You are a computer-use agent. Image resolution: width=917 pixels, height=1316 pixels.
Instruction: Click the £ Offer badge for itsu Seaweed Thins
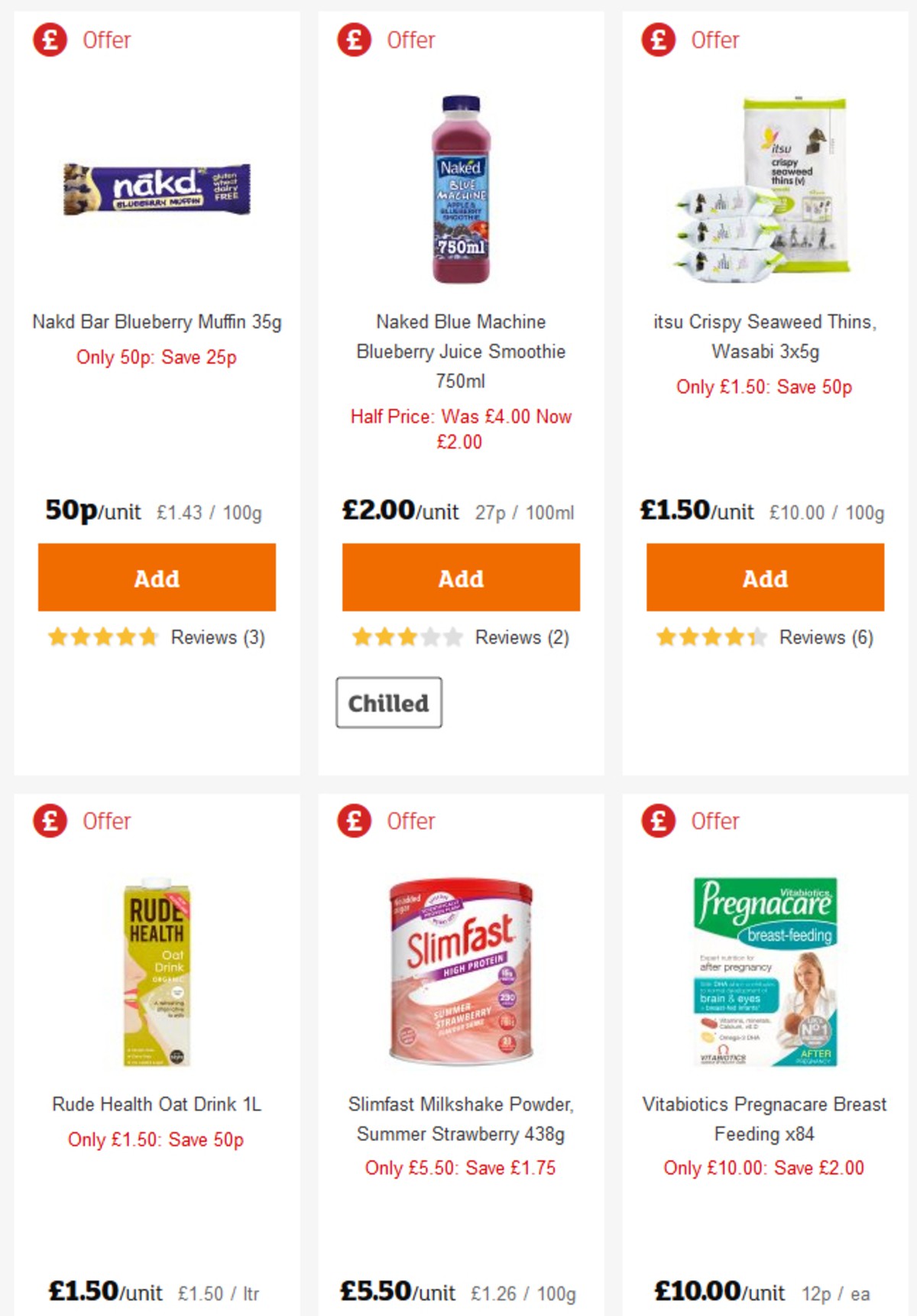(657, 40)
